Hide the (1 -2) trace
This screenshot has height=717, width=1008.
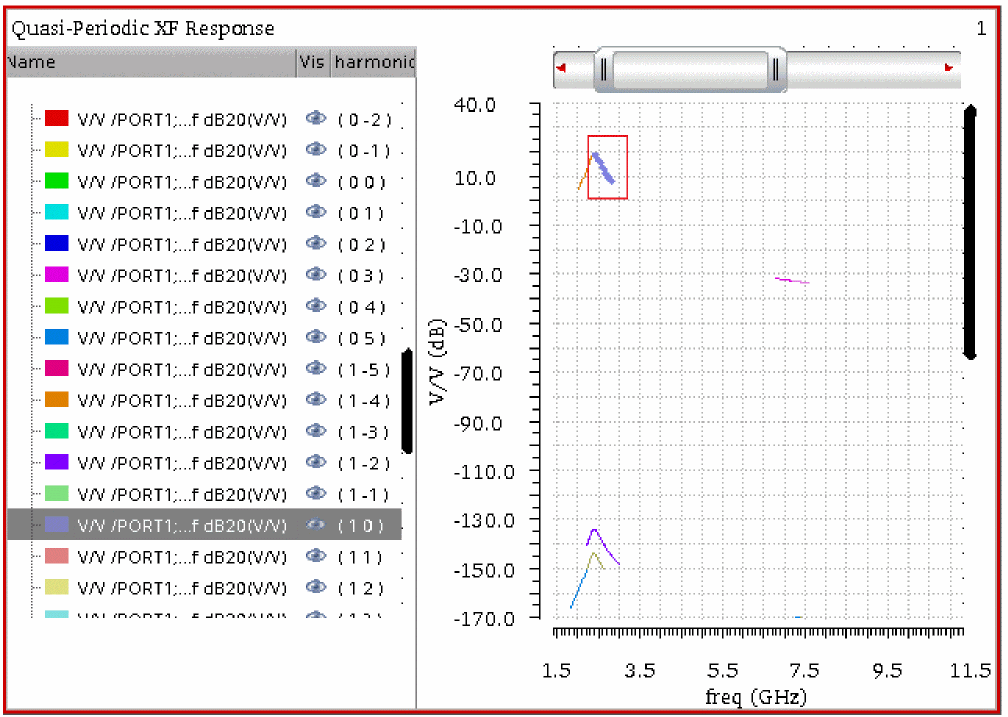pos(316,462)
